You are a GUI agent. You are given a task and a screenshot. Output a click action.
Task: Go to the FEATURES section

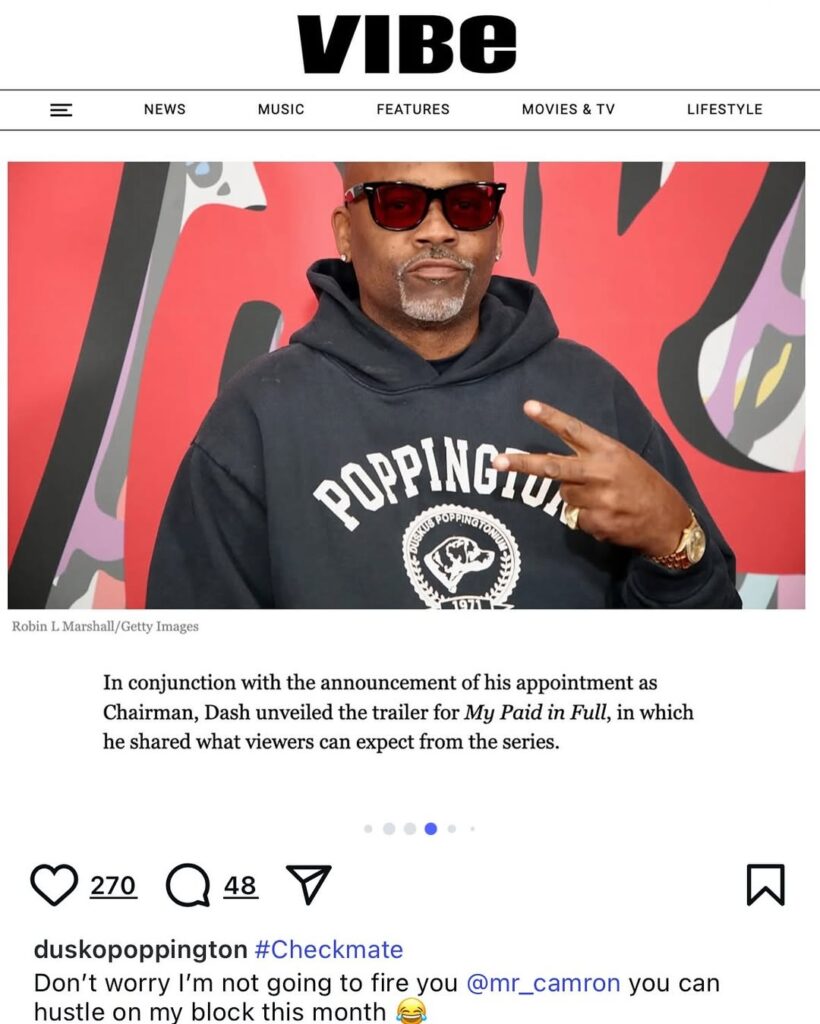(x=413, y=109)
